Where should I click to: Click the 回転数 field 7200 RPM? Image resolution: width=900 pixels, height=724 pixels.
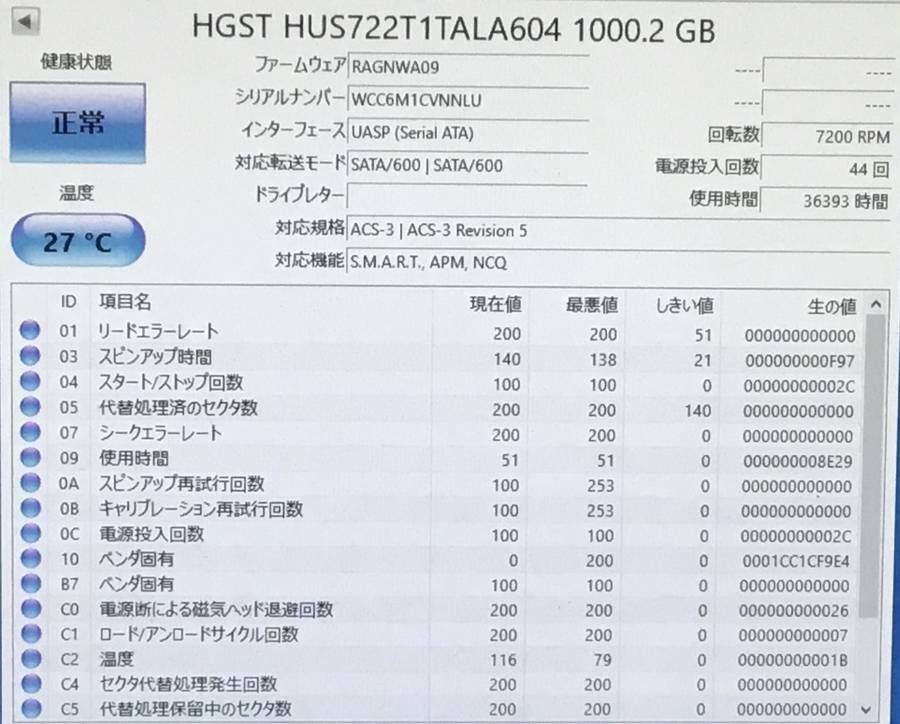[827, 136]
